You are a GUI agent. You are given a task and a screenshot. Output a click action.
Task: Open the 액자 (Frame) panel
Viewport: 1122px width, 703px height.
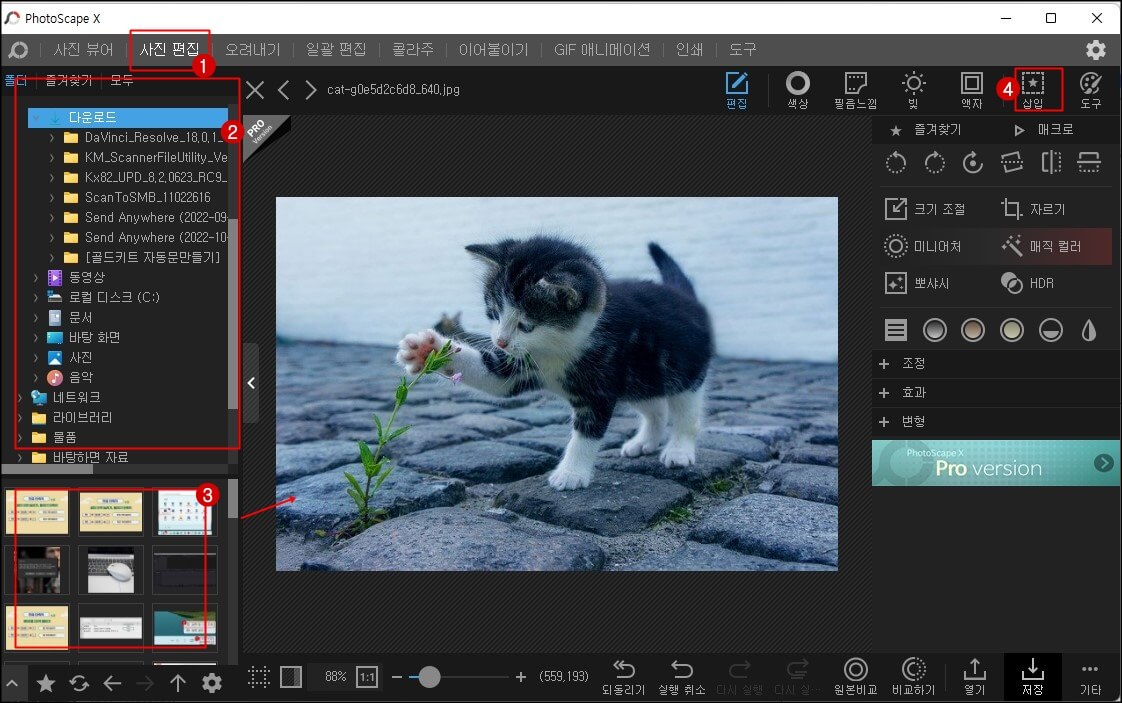(972, 90)
